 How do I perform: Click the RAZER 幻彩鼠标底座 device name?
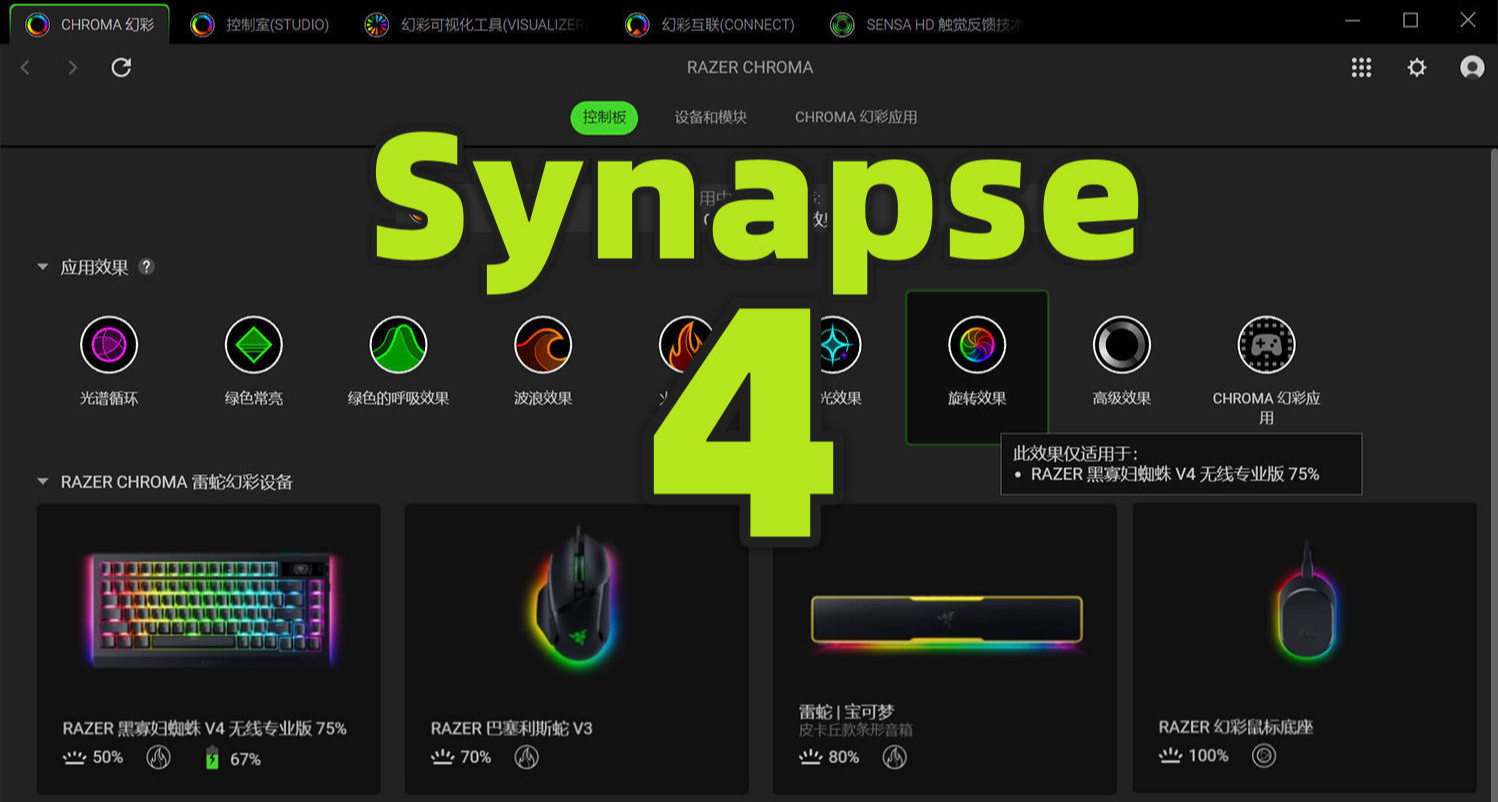click(1236, 727)
